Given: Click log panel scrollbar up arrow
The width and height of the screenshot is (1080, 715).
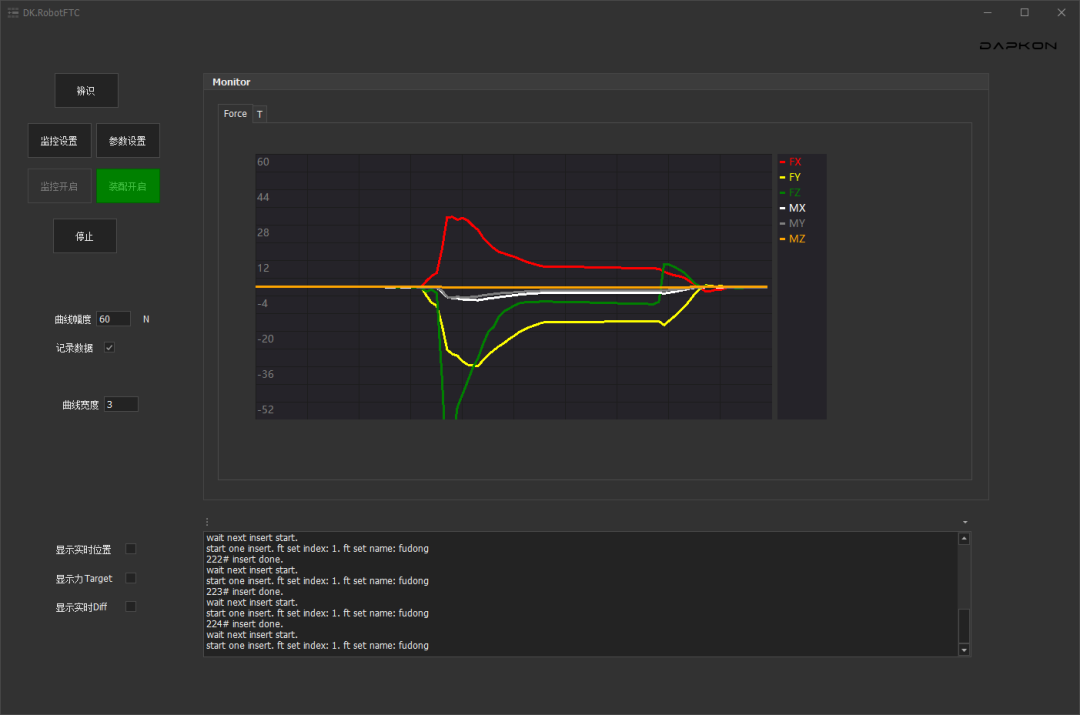Looking at the screenshot, I should click(964, 539).
